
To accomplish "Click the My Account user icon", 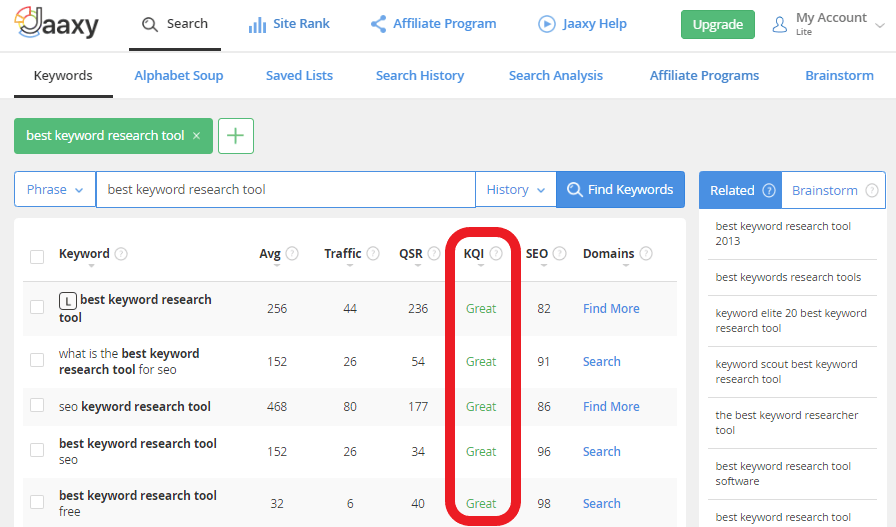I will pos(779,25).
